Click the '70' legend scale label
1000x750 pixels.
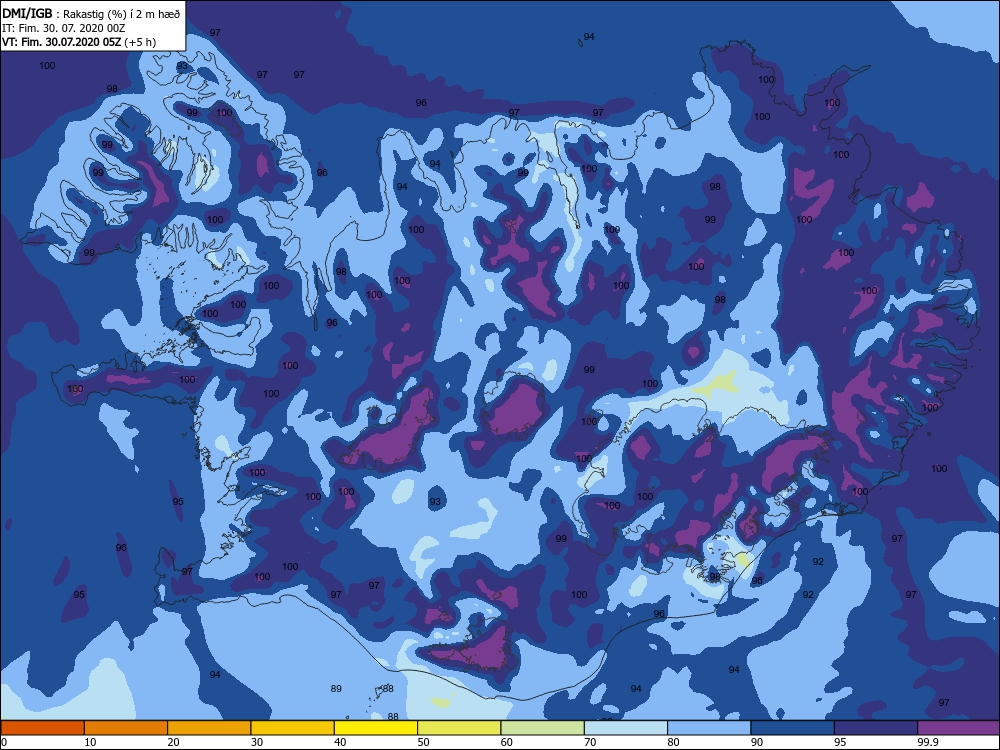click(x=591, y=742)
